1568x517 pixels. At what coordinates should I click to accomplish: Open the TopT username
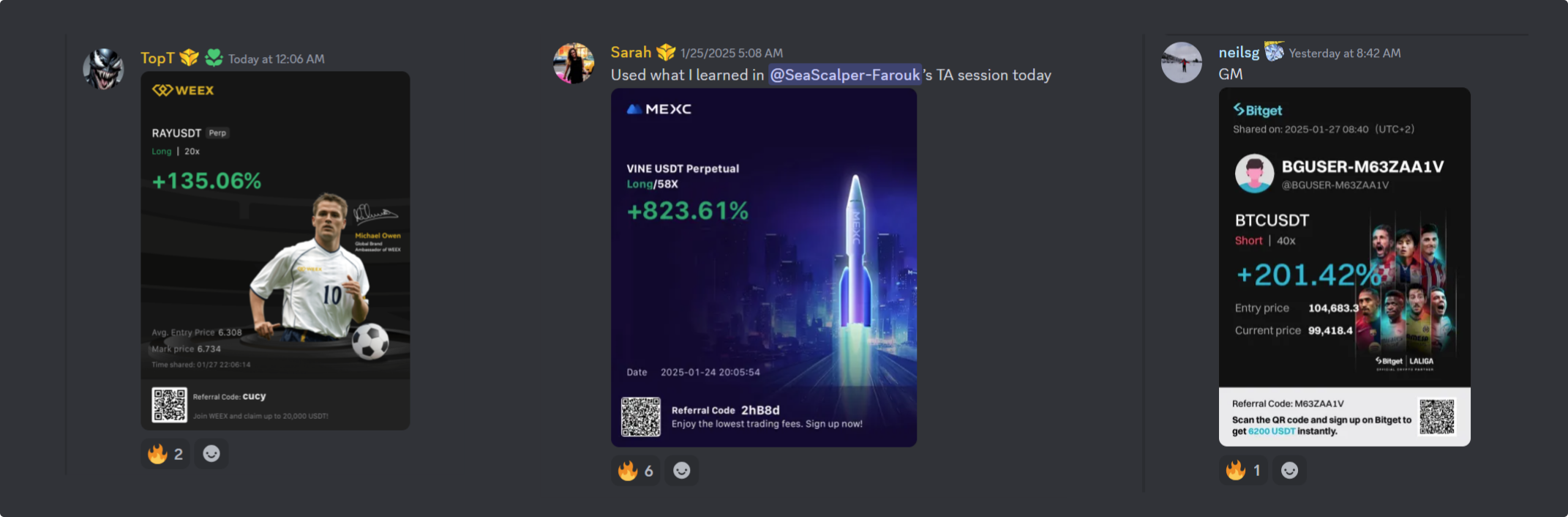click(157, 58)
